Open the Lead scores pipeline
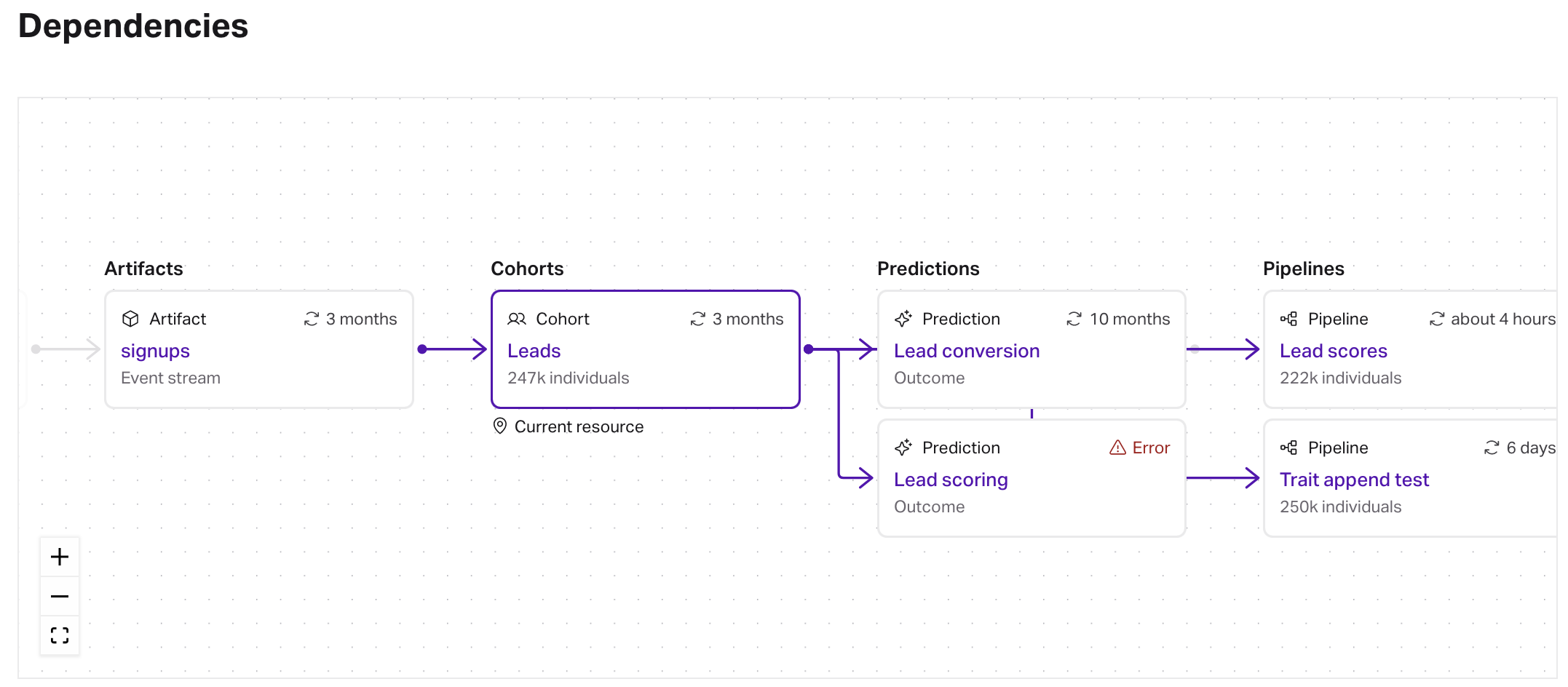Screen dimensions: 1568x687 pos(1333,351)
